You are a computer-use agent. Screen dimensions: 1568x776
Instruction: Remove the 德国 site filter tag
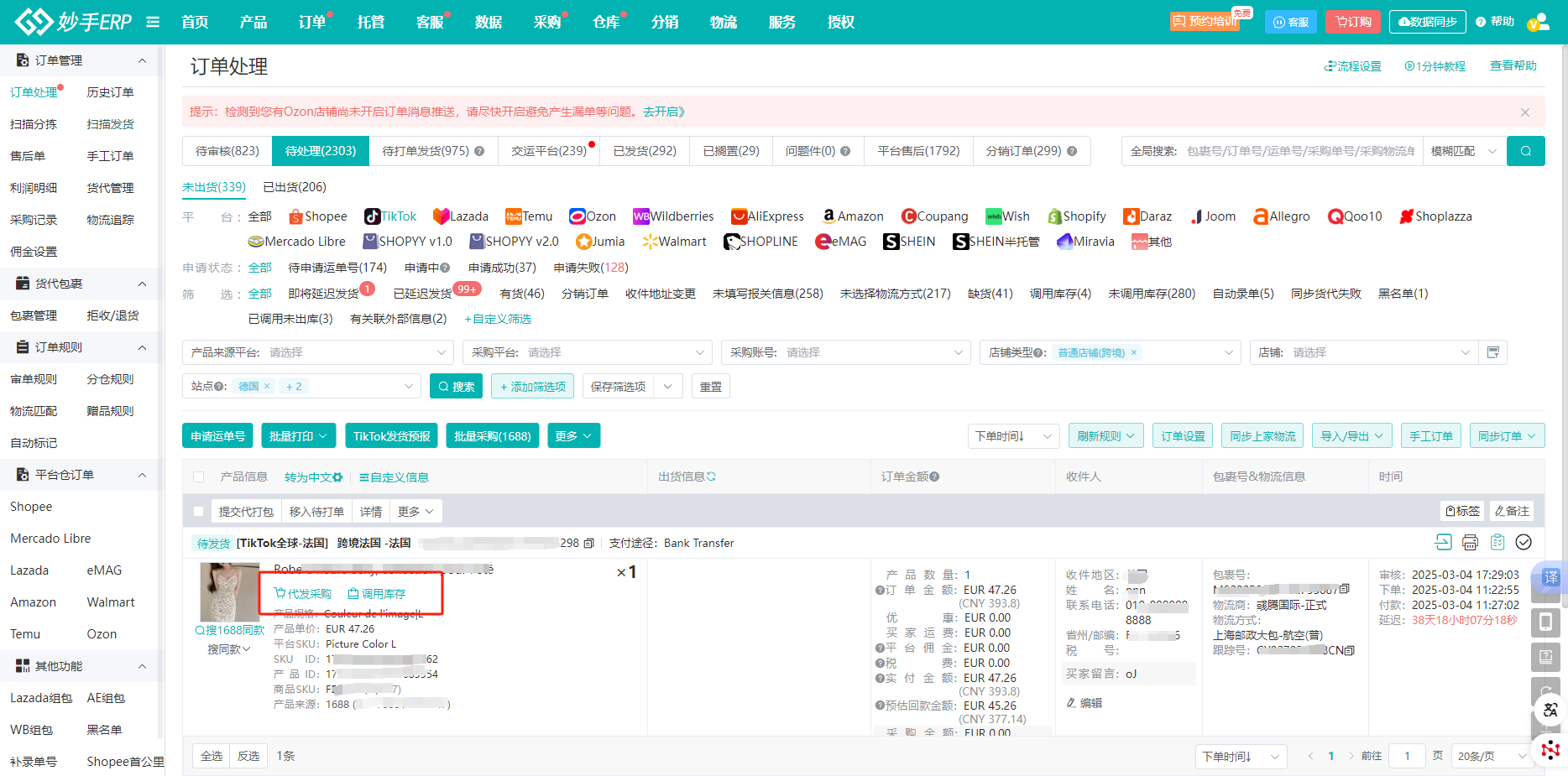point(267,386)
